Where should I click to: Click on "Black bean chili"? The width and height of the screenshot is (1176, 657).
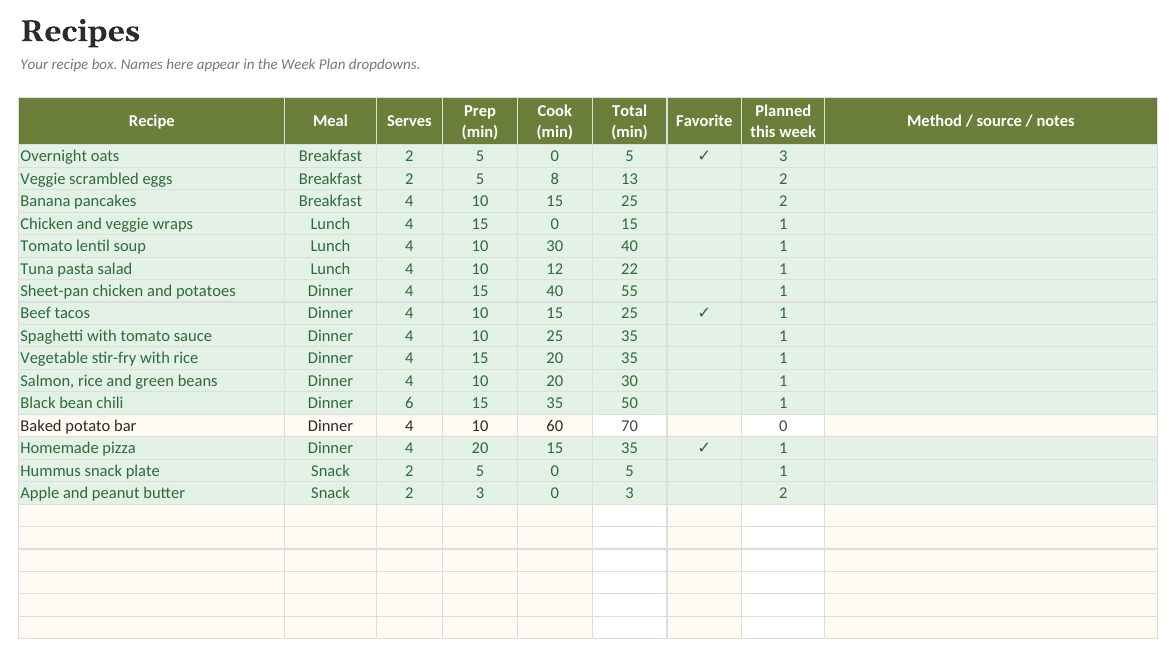[152, 403]
